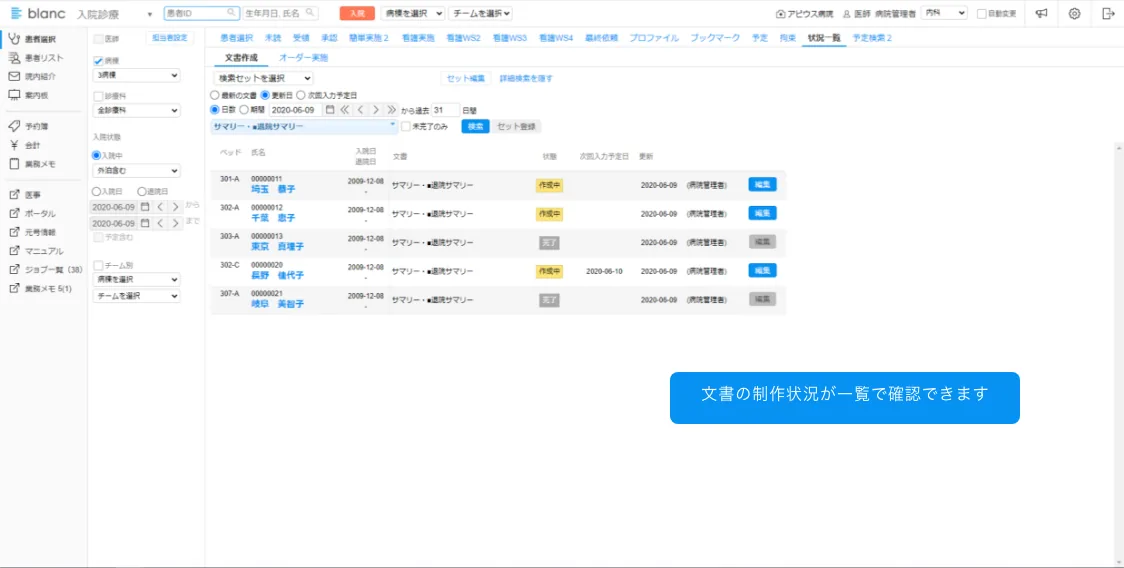The width and height of the screenshot is (1124, 568).
Task: Go to previous day in search date
Action: pyautogui.click(x=360, y=110)
